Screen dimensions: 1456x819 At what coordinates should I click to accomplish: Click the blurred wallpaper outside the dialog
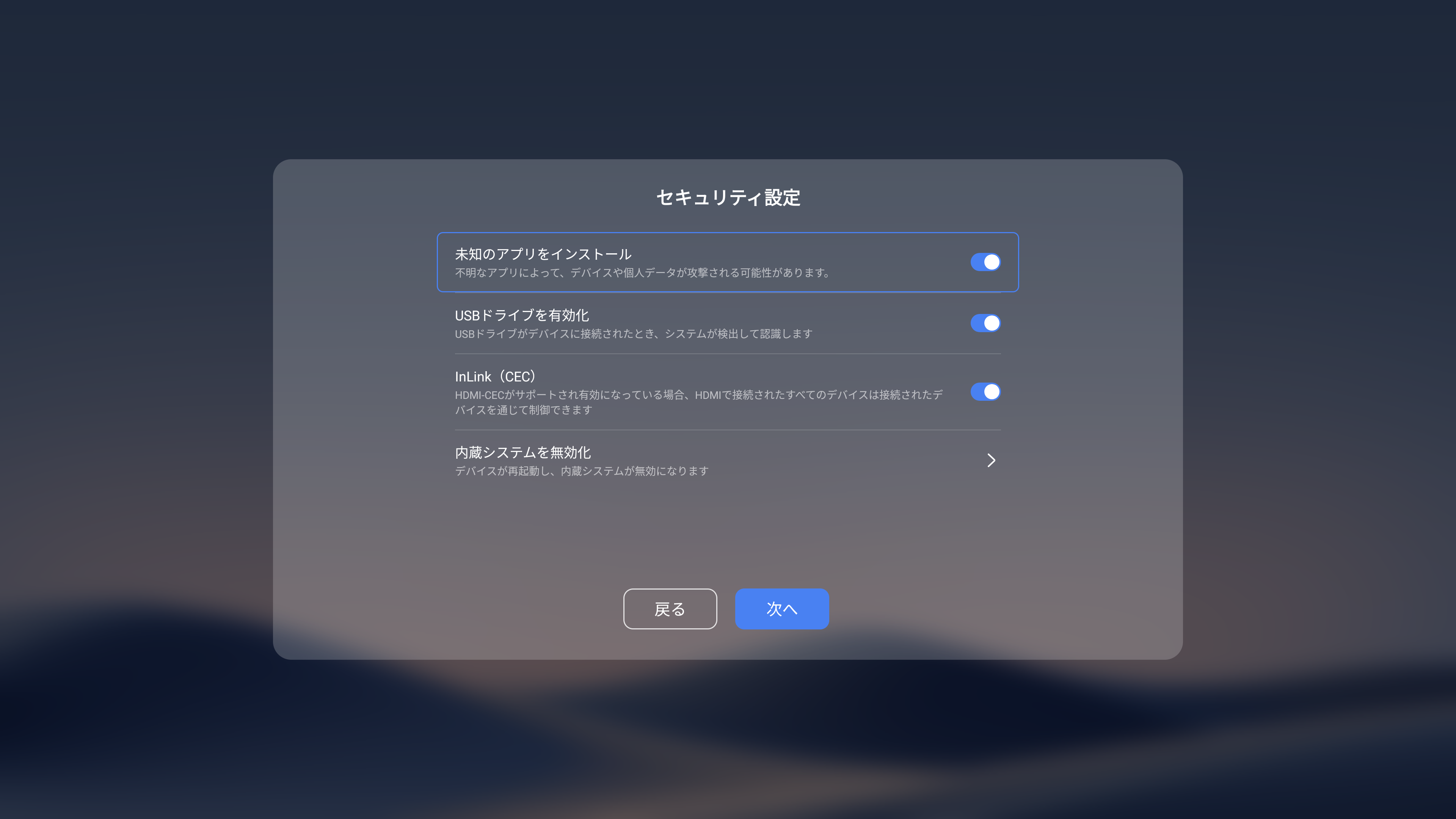pos(136,395)
